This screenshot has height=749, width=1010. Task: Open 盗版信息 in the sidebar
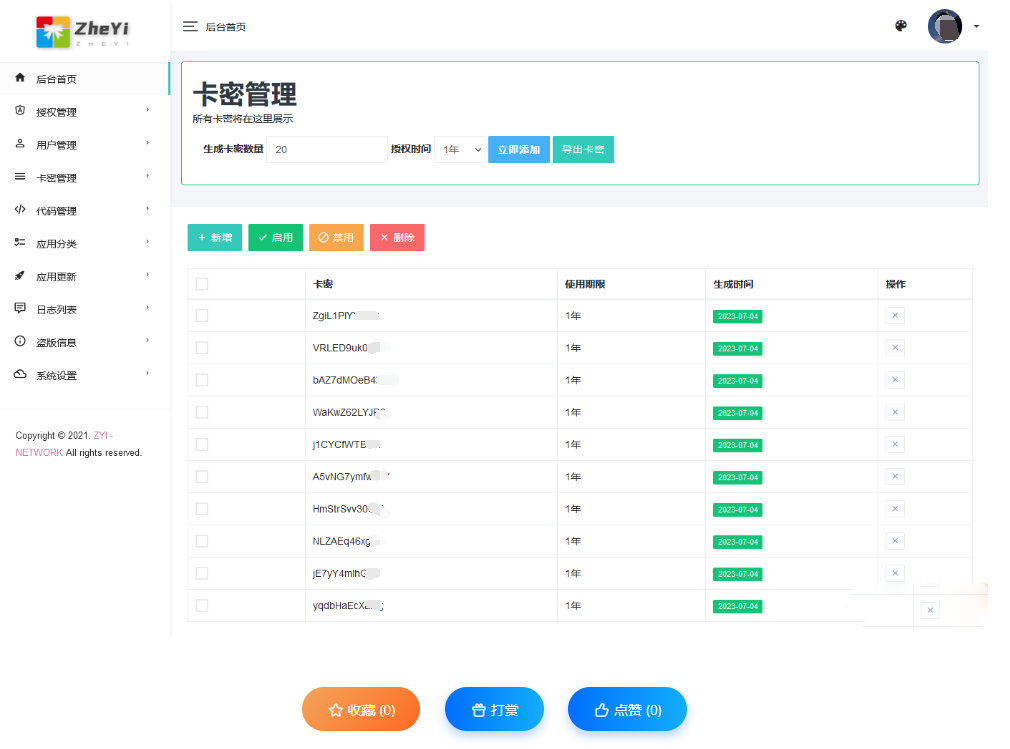click(56, 342)
